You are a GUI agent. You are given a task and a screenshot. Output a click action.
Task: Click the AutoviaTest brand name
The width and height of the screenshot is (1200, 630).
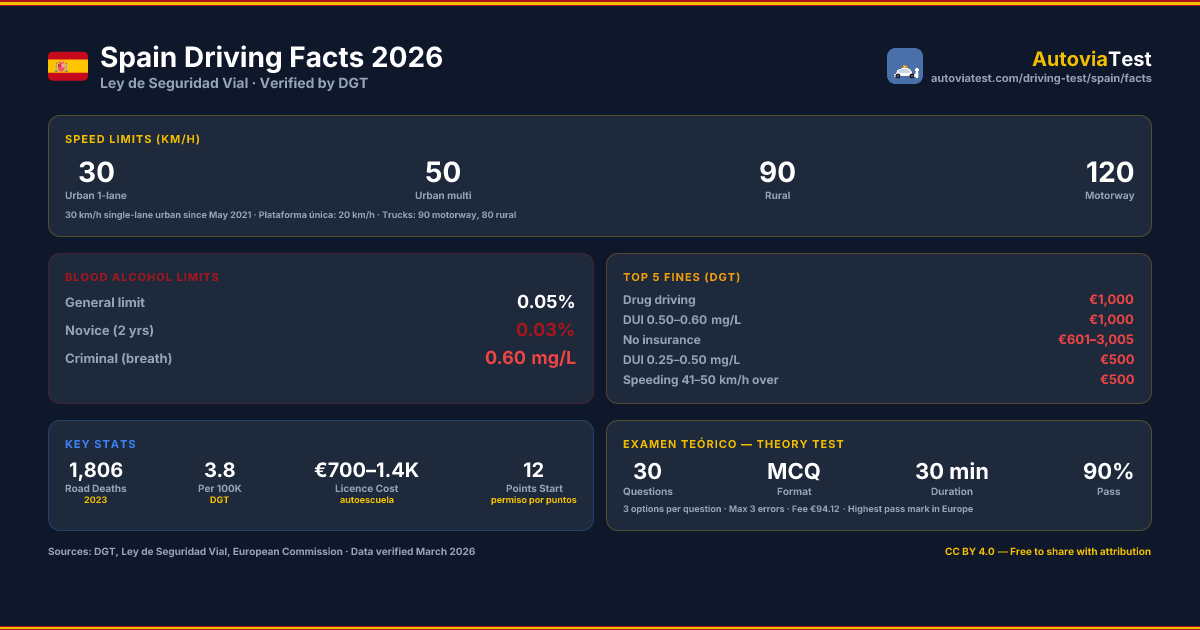[1092, 59]
